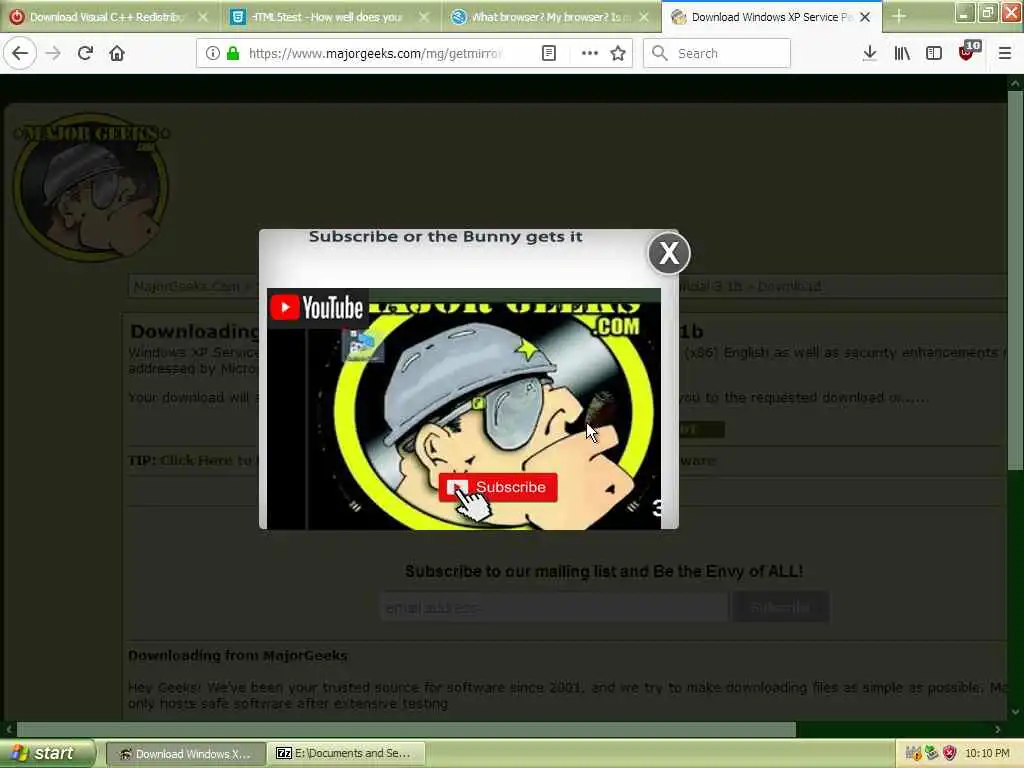Click the Downloading from MajorGeeks heading
This screenshot has height=768, width=1024.
coord(238,656)
